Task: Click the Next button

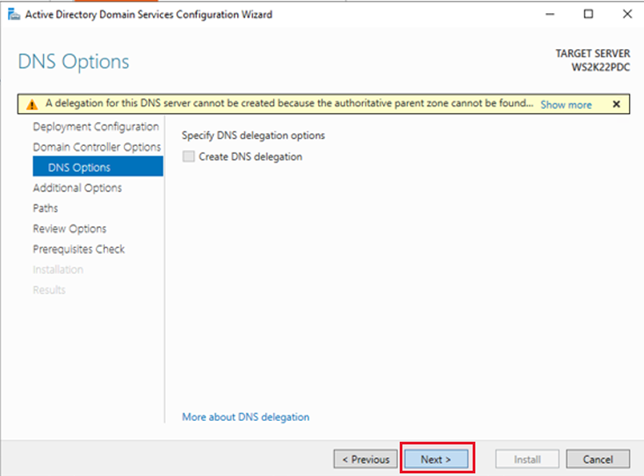Action: (x=436, y=459)
